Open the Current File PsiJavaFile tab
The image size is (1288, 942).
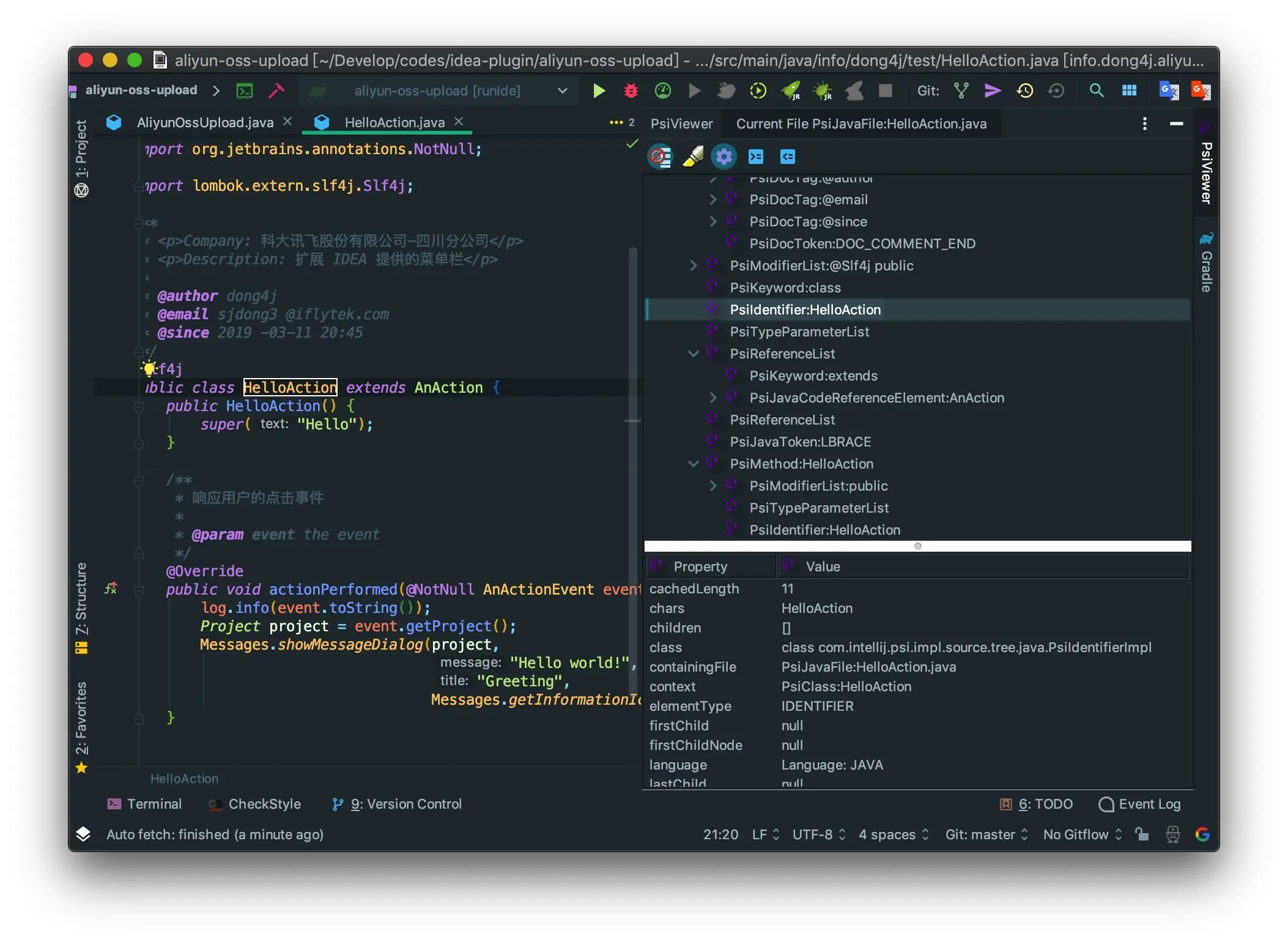tap(861, 124)
